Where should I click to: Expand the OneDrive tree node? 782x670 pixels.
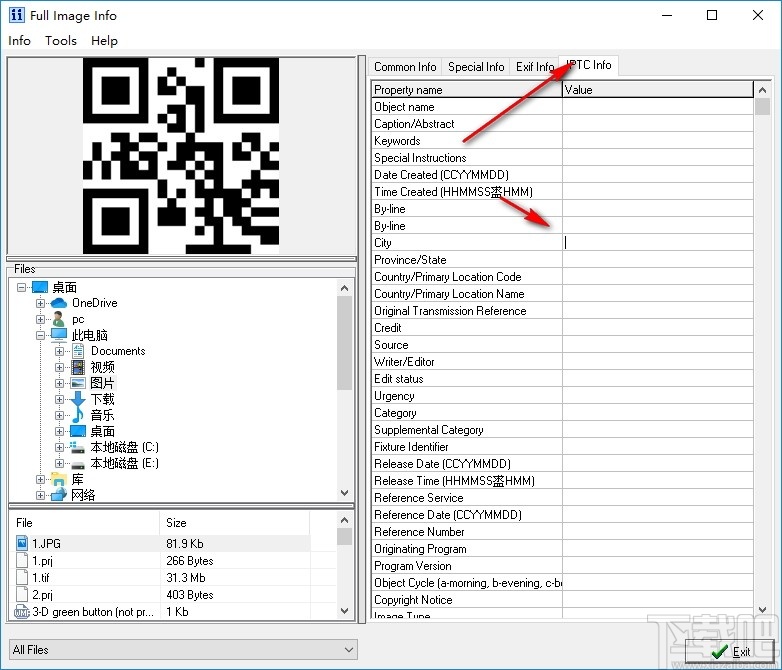(40, 303)
